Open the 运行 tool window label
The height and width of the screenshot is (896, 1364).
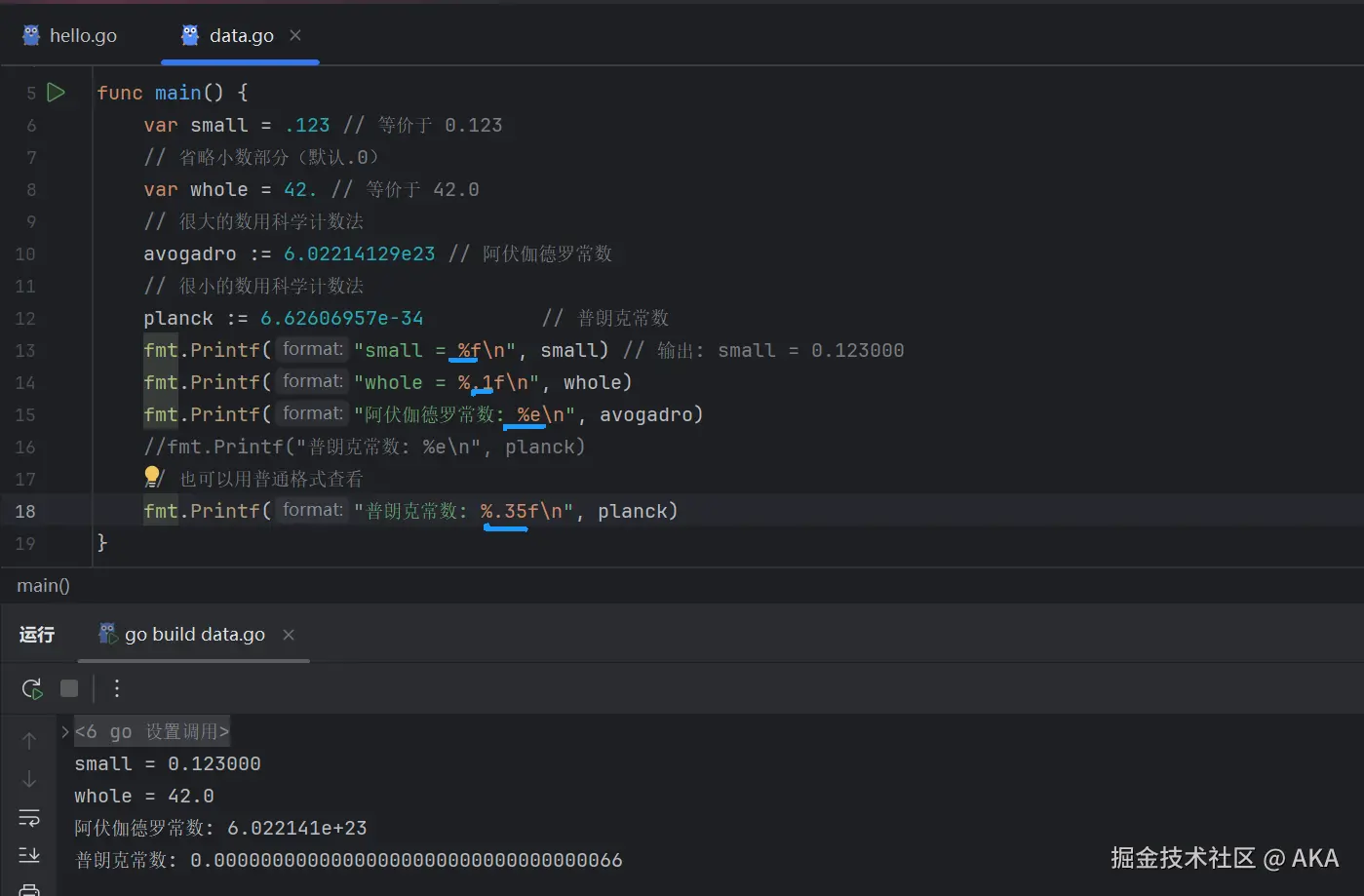(37, 635)
